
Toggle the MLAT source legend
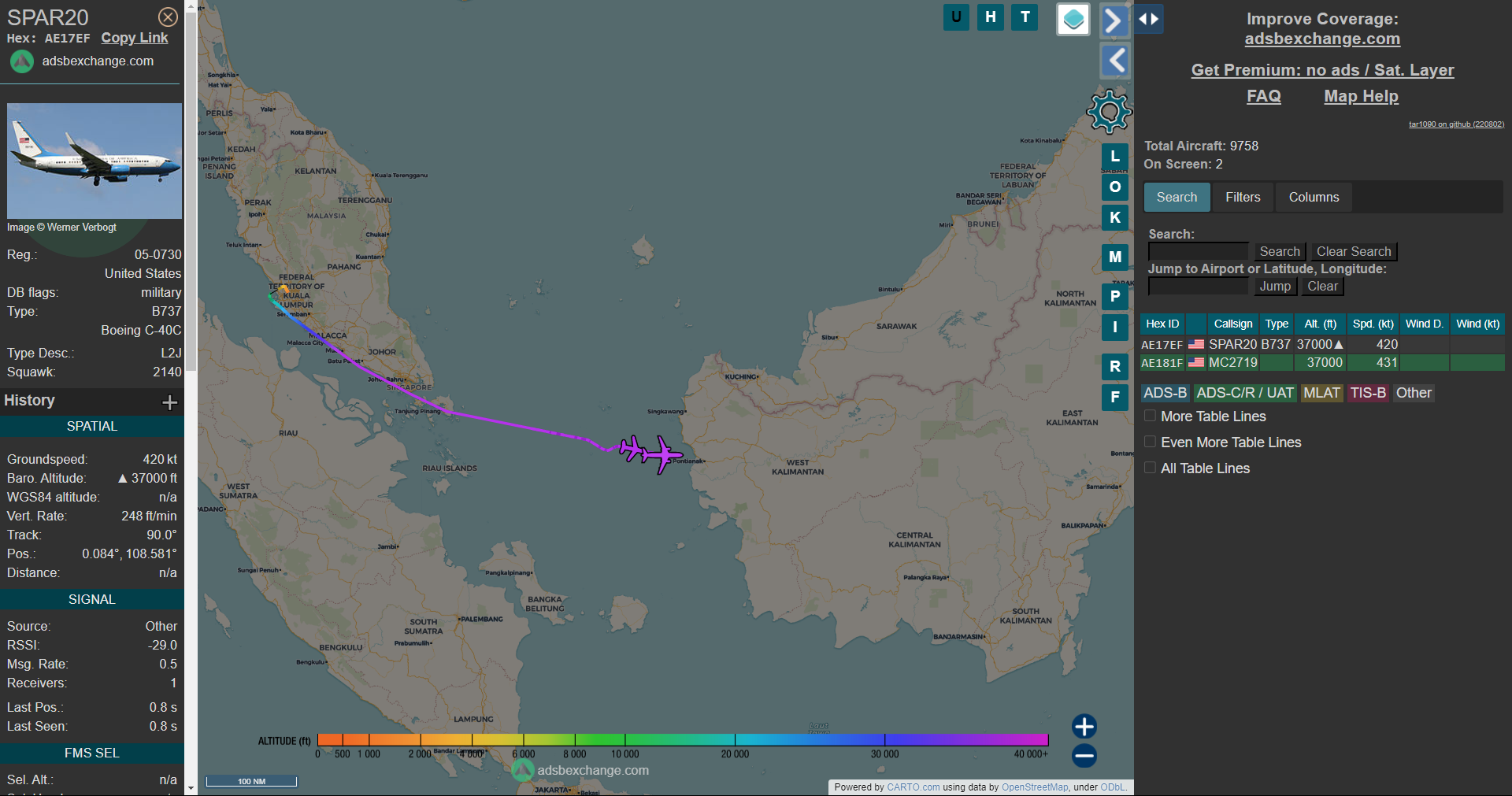[1321, 393]
